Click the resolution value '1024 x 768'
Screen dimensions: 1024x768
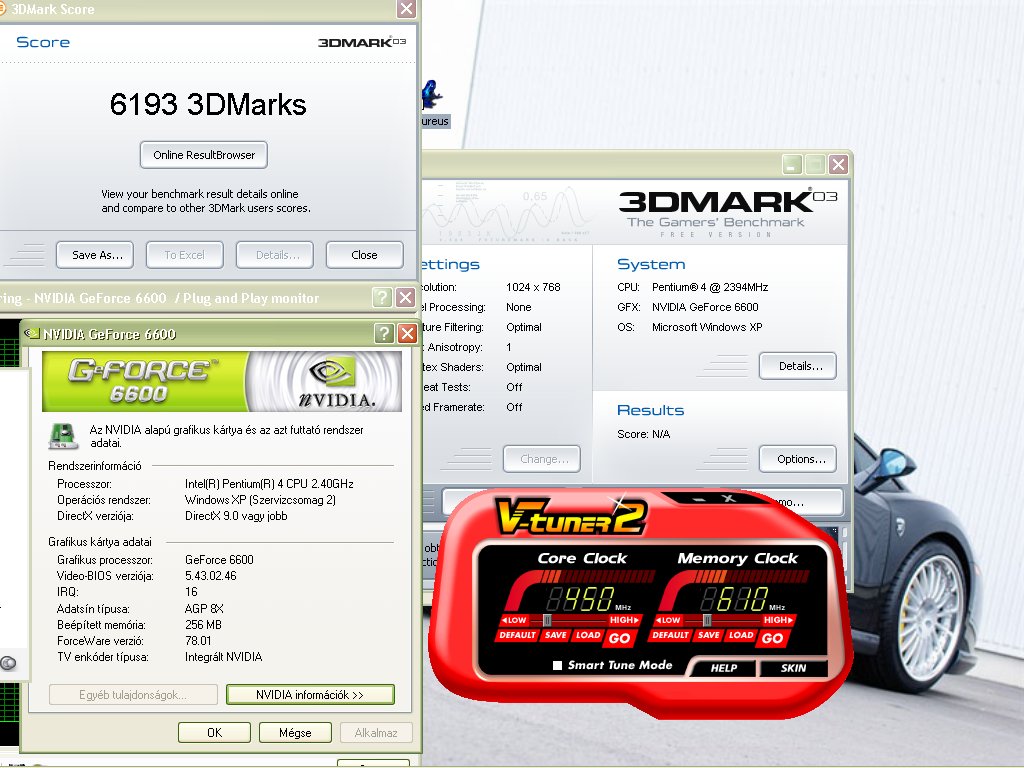533,287
